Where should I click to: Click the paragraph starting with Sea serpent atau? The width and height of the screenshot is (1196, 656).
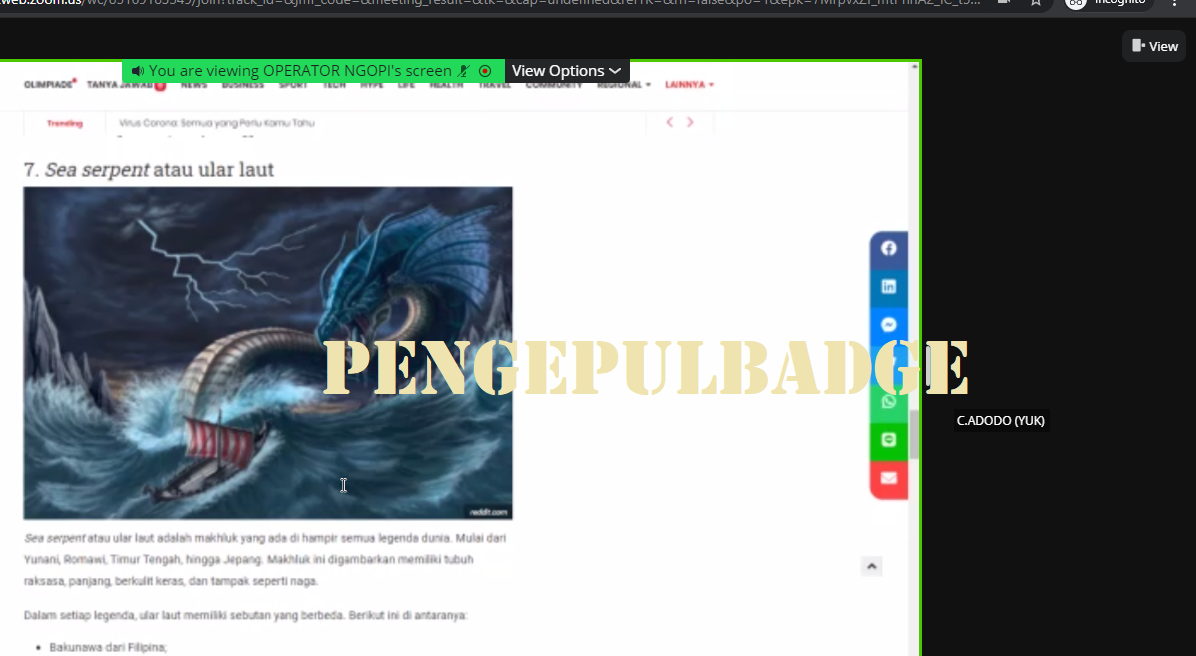(265, 559)
